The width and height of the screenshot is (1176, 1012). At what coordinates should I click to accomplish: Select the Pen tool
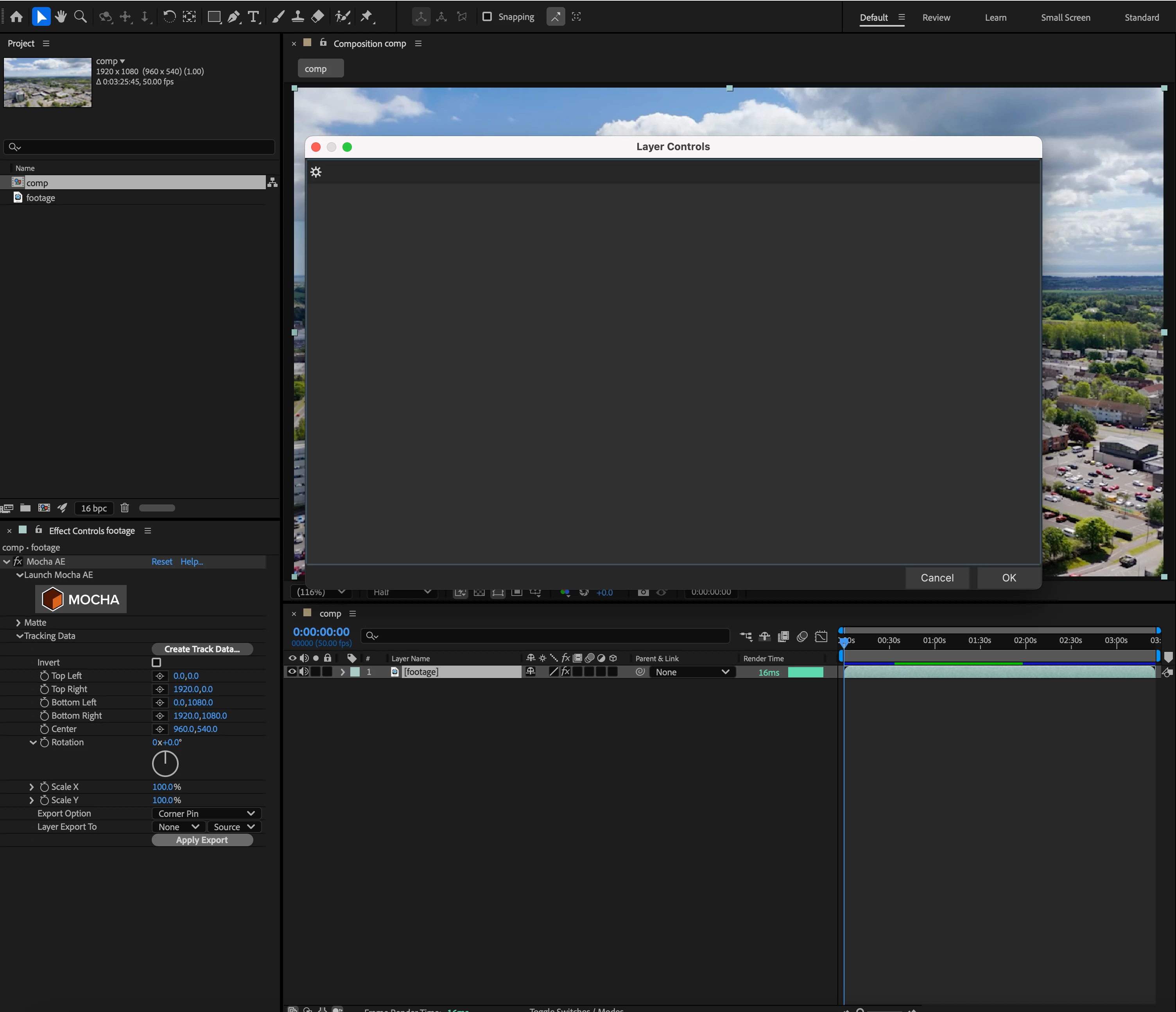[233, 16]
